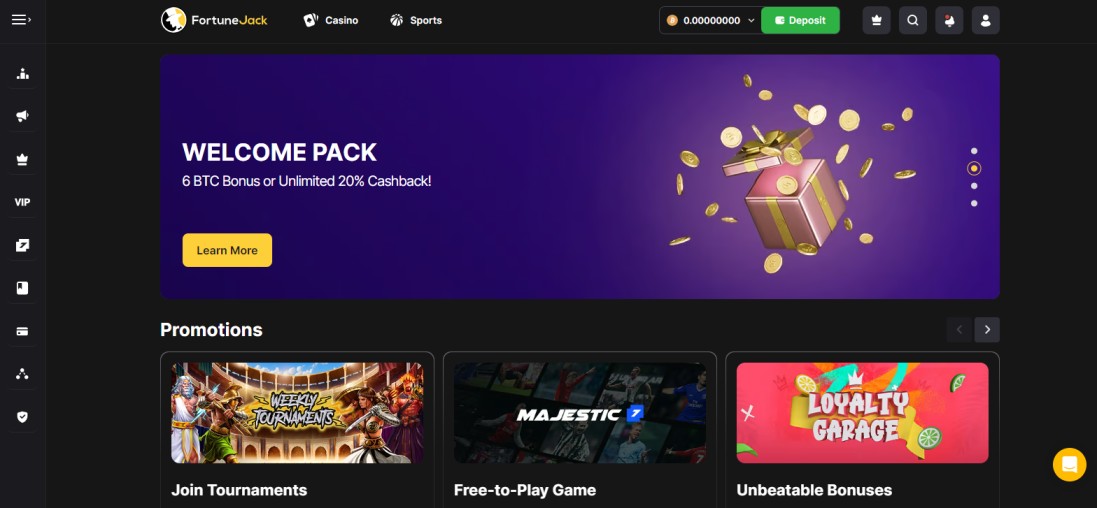The width and height of the screenshot is (1097, 508).
Task: Open the Loyalty Garage promotion thumbnail
Action: [x=862, y=413]
